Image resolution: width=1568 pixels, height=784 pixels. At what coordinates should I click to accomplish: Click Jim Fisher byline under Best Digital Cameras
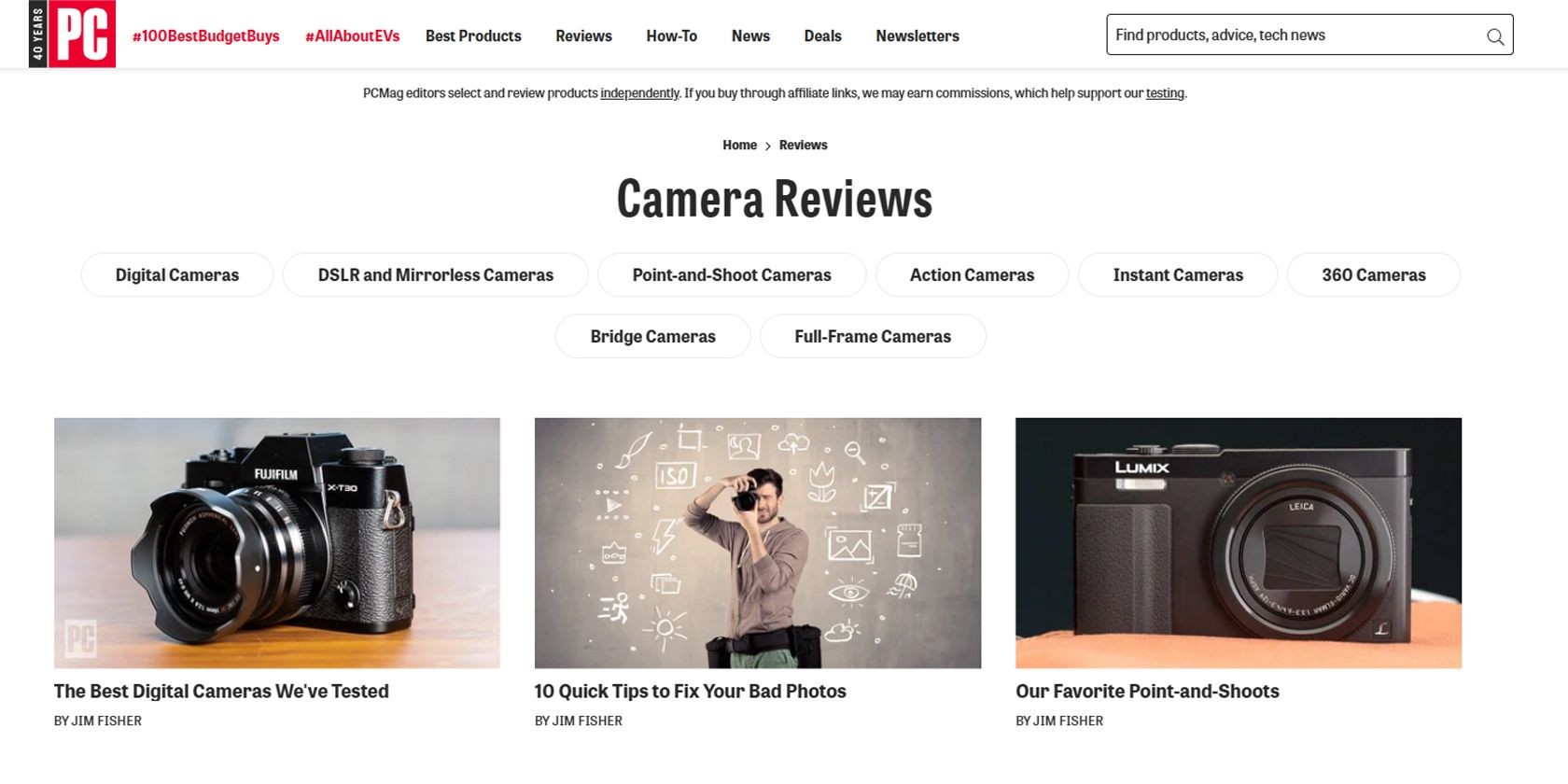point(98,721)
